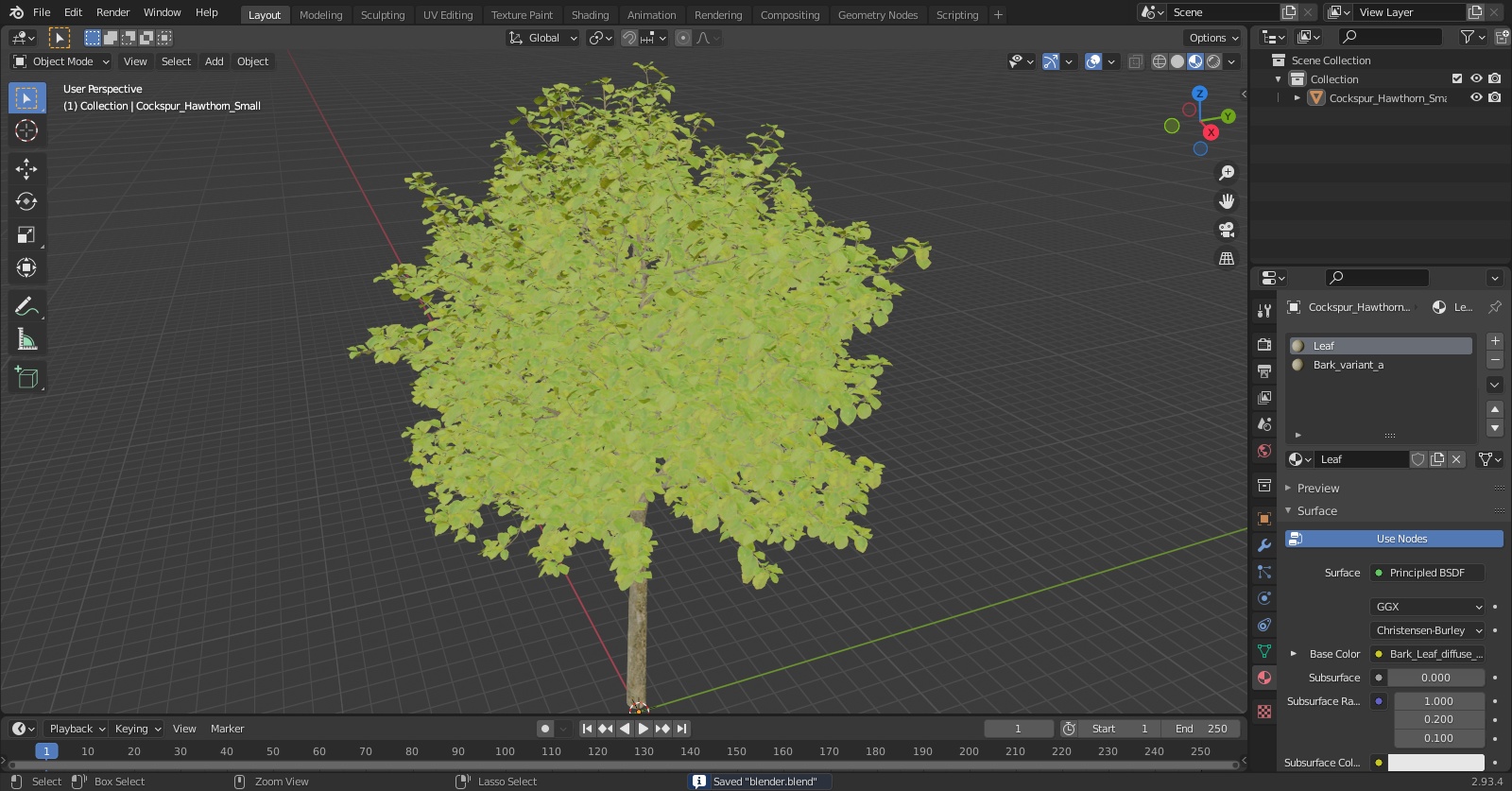Switch orthographic/perspective grid icon
Image resolution: width=1512 pixels, height=791 pixels.
click(1227, 258)
